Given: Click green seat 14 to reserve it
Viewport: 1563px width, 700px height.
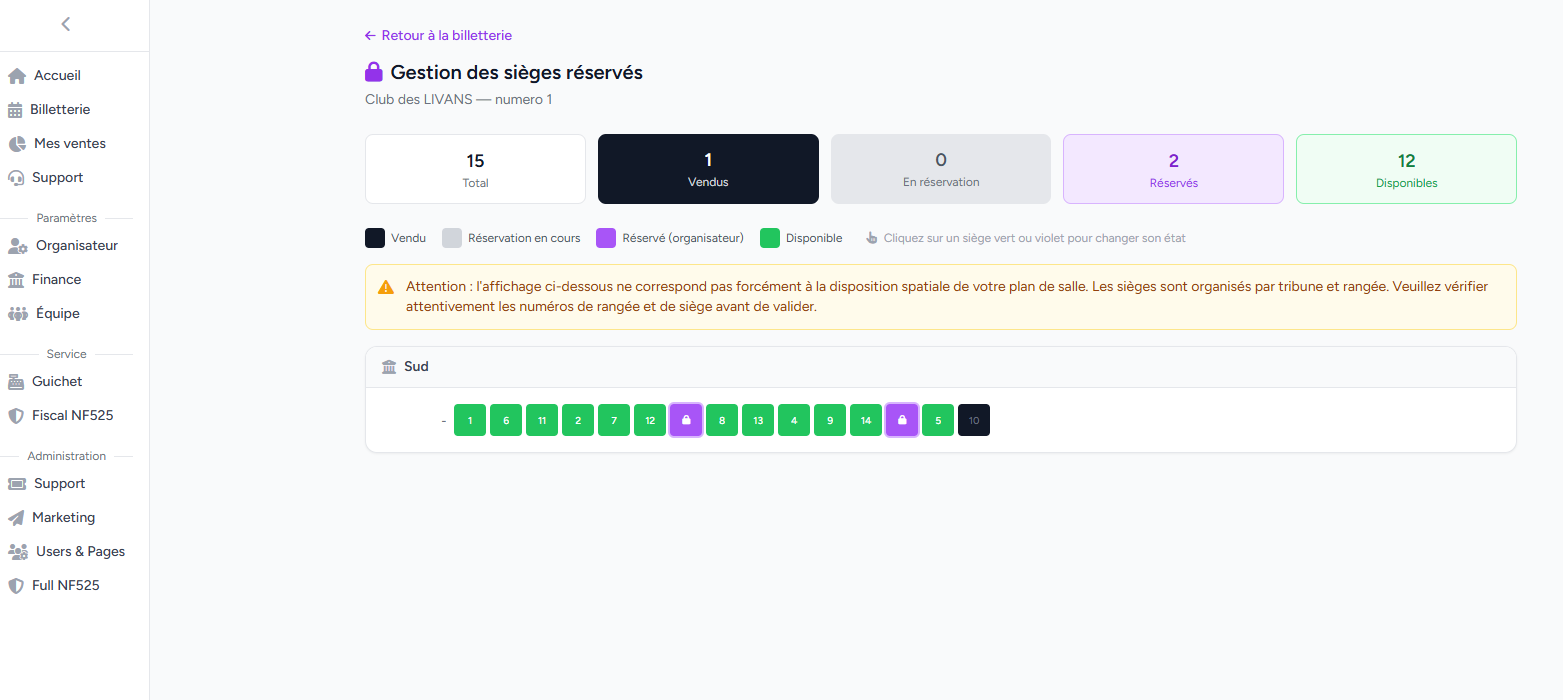Looking at the screenshot, I should click(866, 420).
